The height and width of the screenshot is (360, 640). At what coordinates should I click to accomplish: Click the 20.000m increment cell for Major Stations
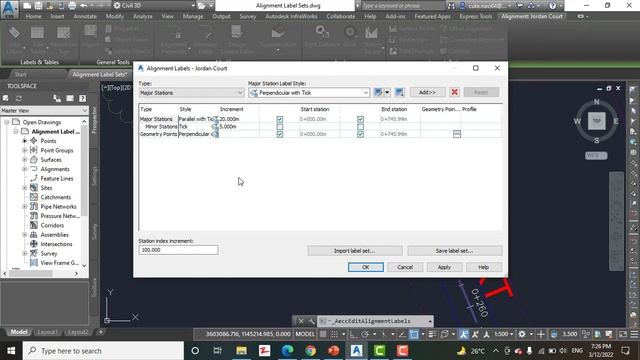point(239,119)
